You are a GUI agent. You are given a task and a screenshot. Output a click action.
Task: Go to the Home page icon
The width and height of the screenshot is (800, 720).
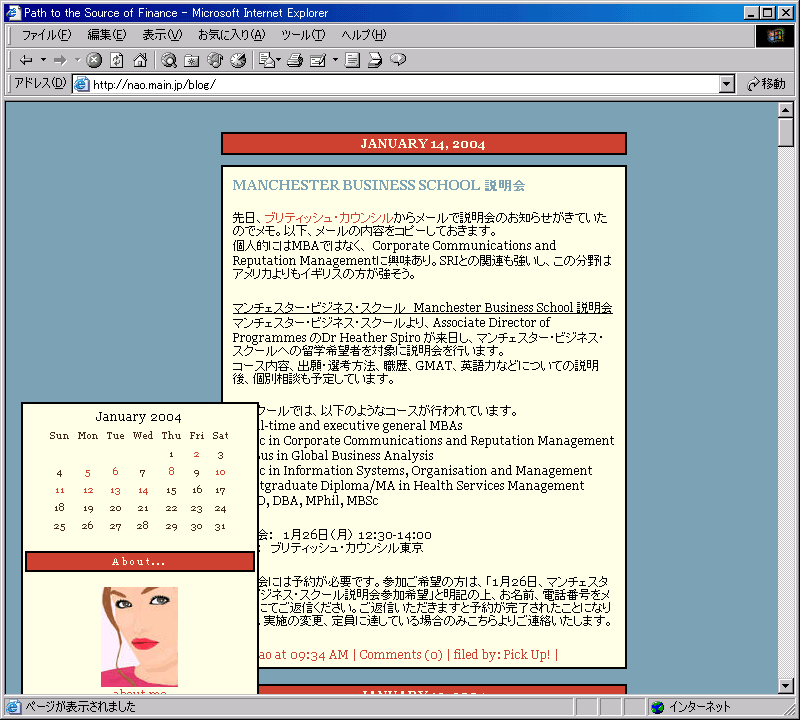[x=140, y=60]
